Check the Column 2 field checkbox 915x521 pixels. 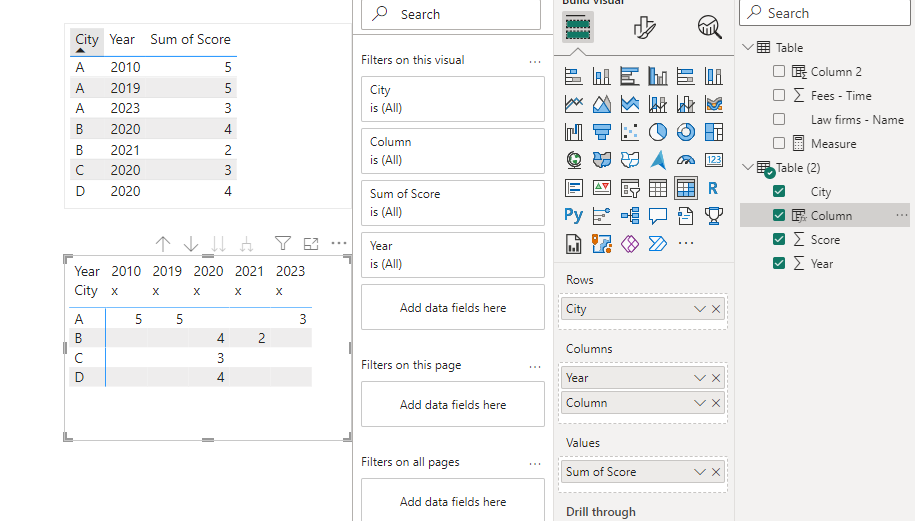(778, 71)
